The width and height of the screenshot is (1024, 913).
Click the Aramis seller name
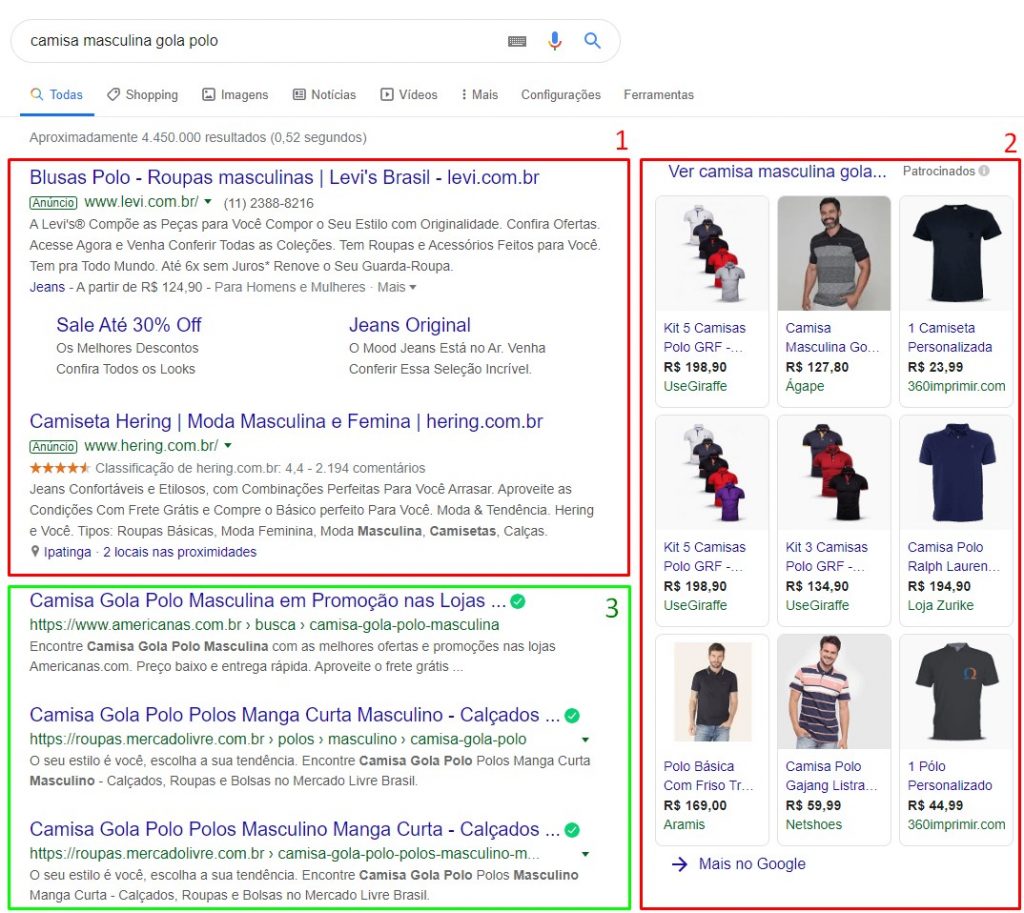coord(684,824)
